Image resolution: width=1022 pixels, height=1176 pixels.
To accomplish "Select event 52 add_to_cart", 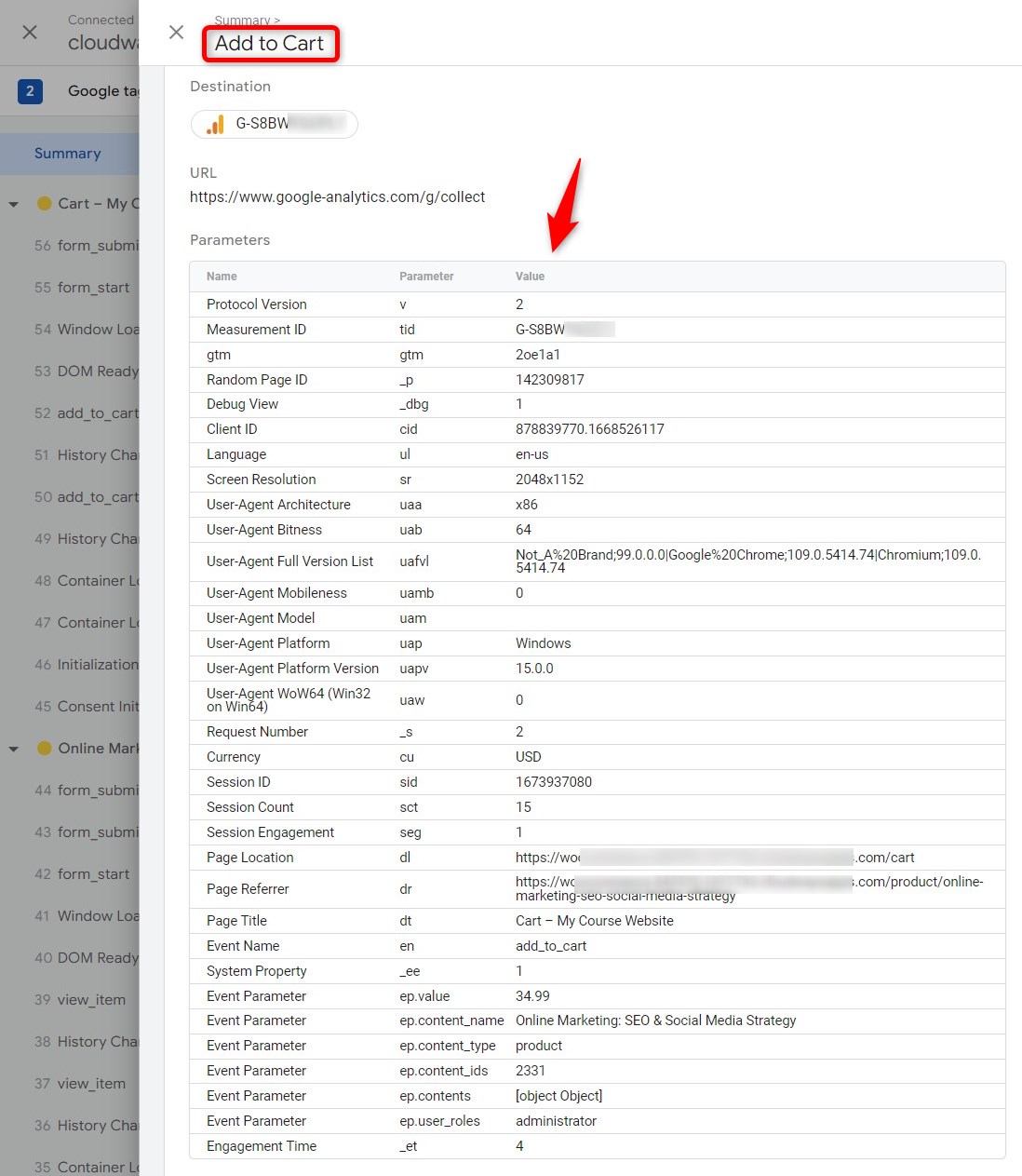I will tap(86, 413).
